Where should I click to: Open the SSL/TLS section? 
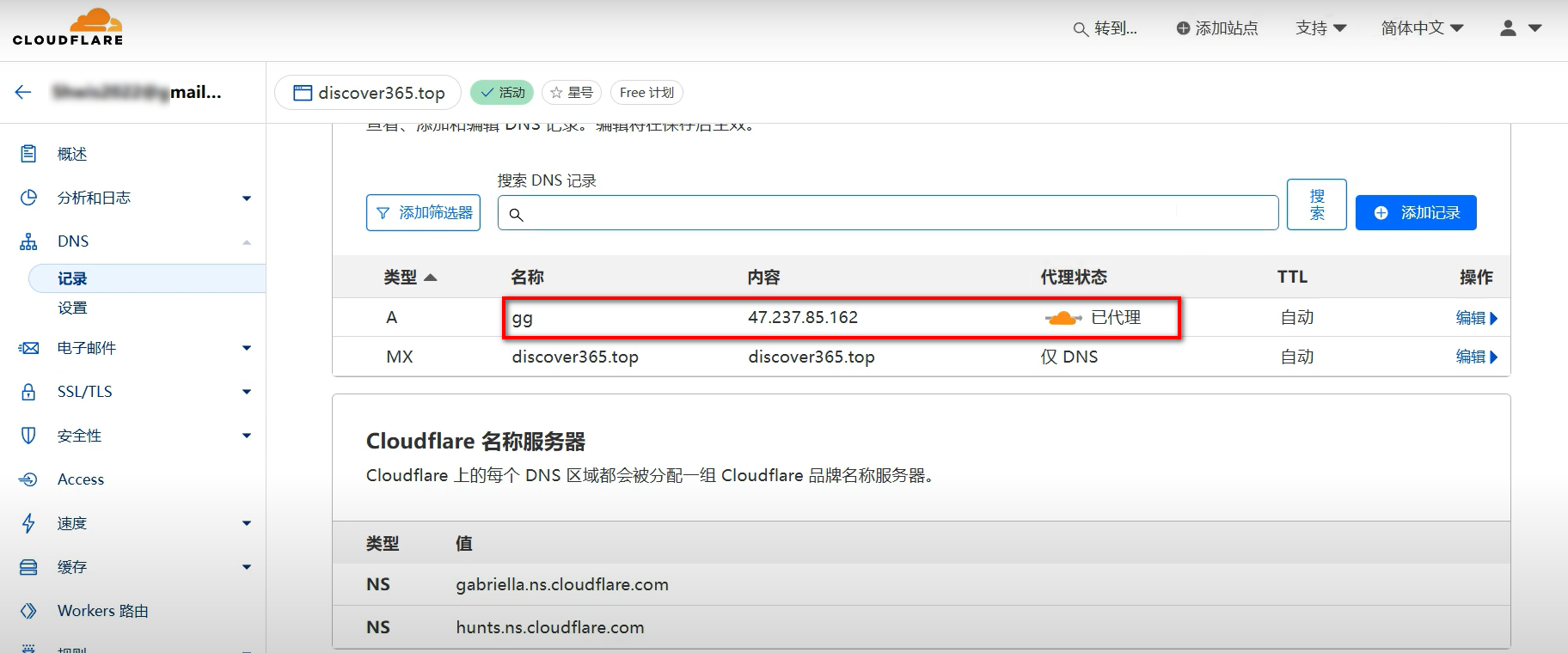pos(85,392)
